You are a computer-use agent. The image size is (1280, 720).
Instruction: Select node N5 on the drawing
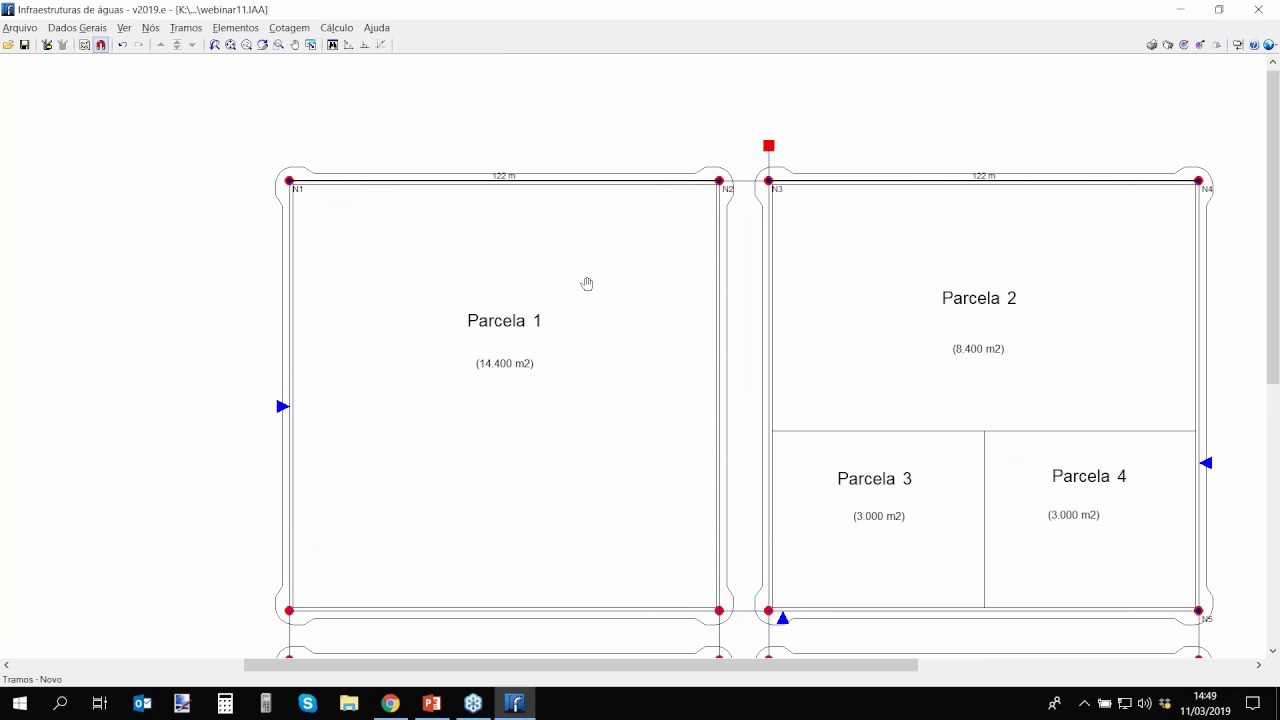(x=1198, y=611)
